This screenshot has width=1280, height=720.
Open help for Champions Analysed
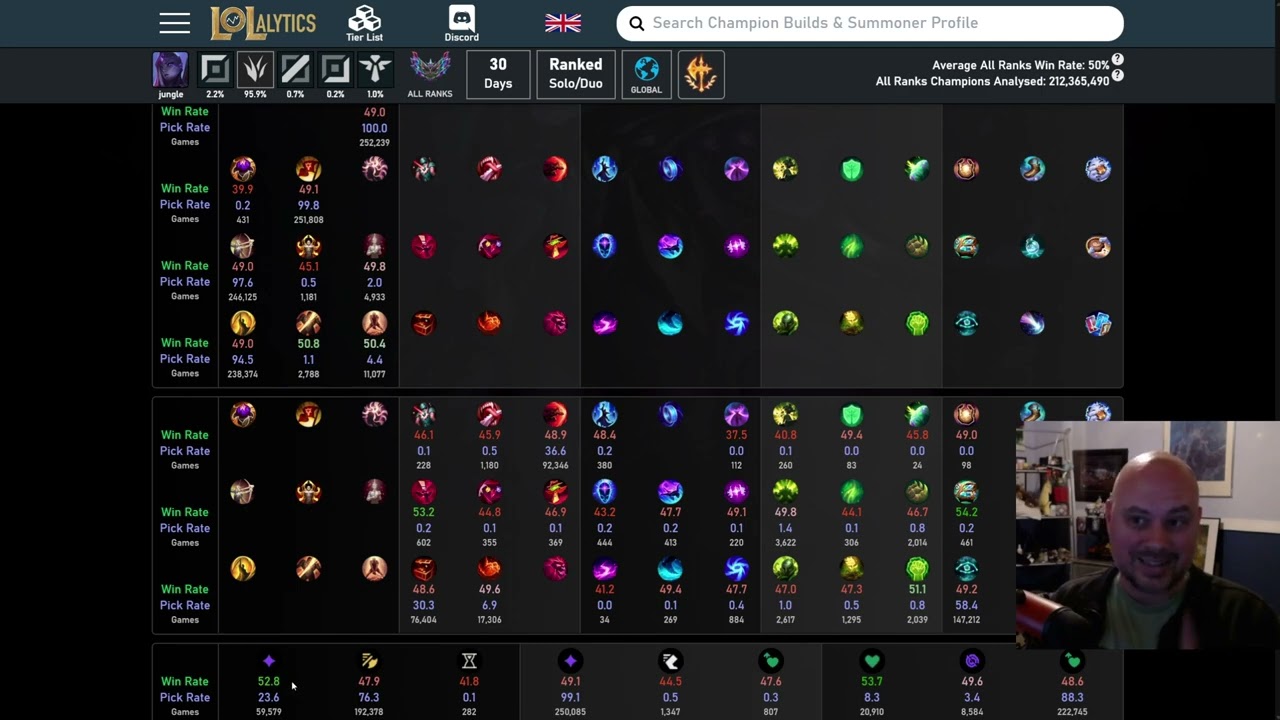point(1118,76)
